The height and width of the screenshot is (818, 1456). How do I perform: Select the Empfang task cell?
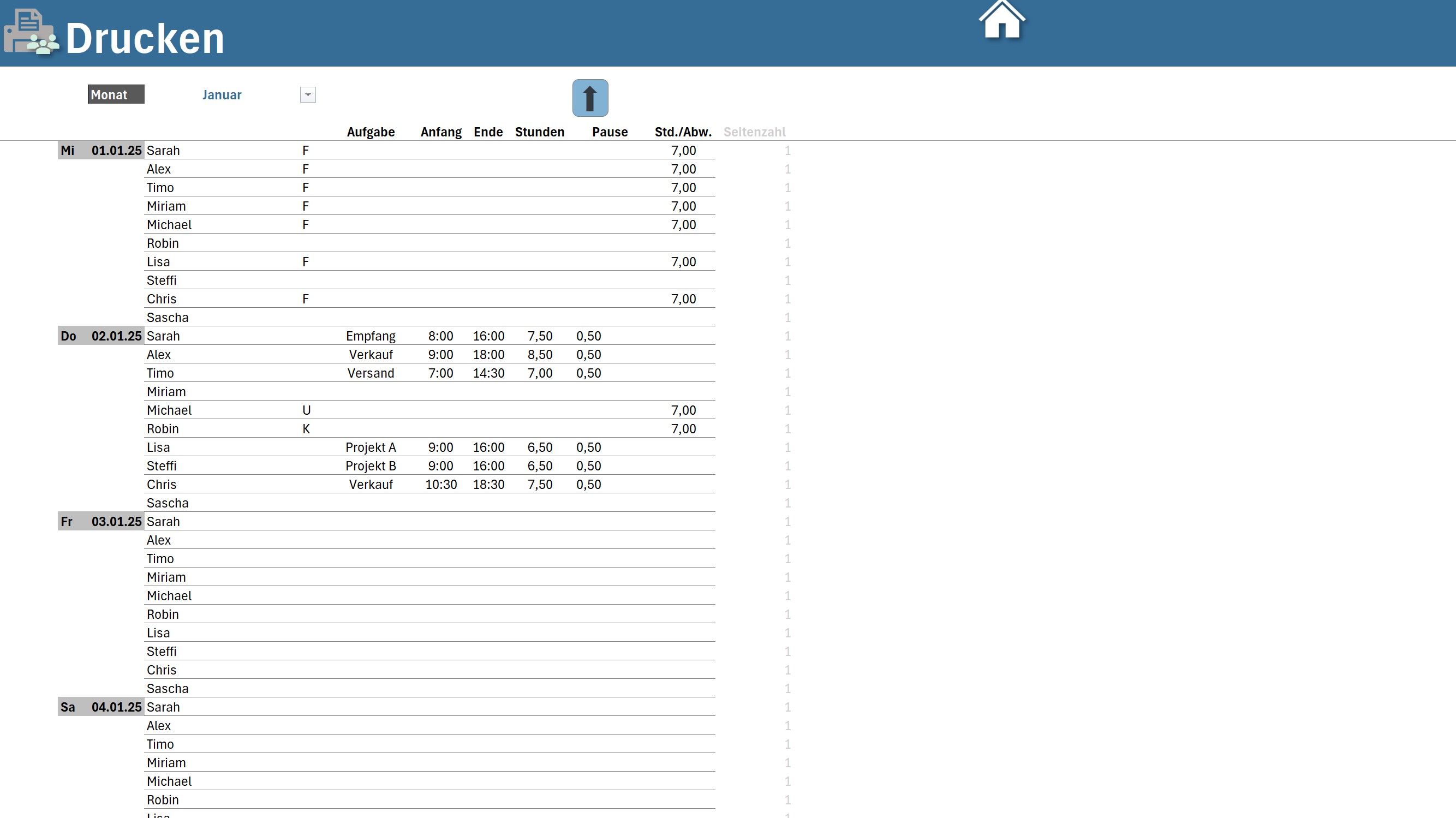pyautogui.click(x=370, y=336)
